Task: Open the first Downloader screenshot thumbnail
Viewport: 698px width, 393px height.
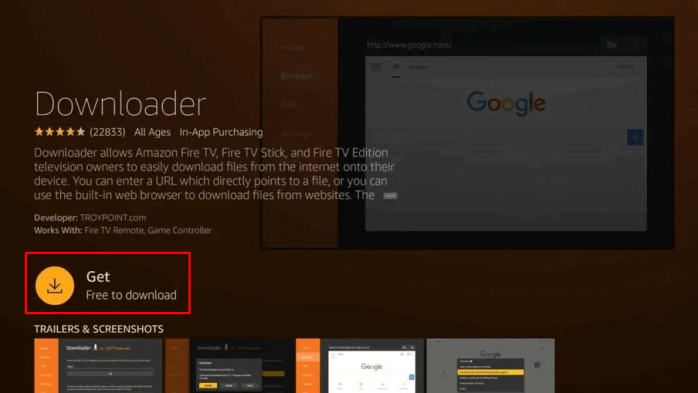Action: 98,366
